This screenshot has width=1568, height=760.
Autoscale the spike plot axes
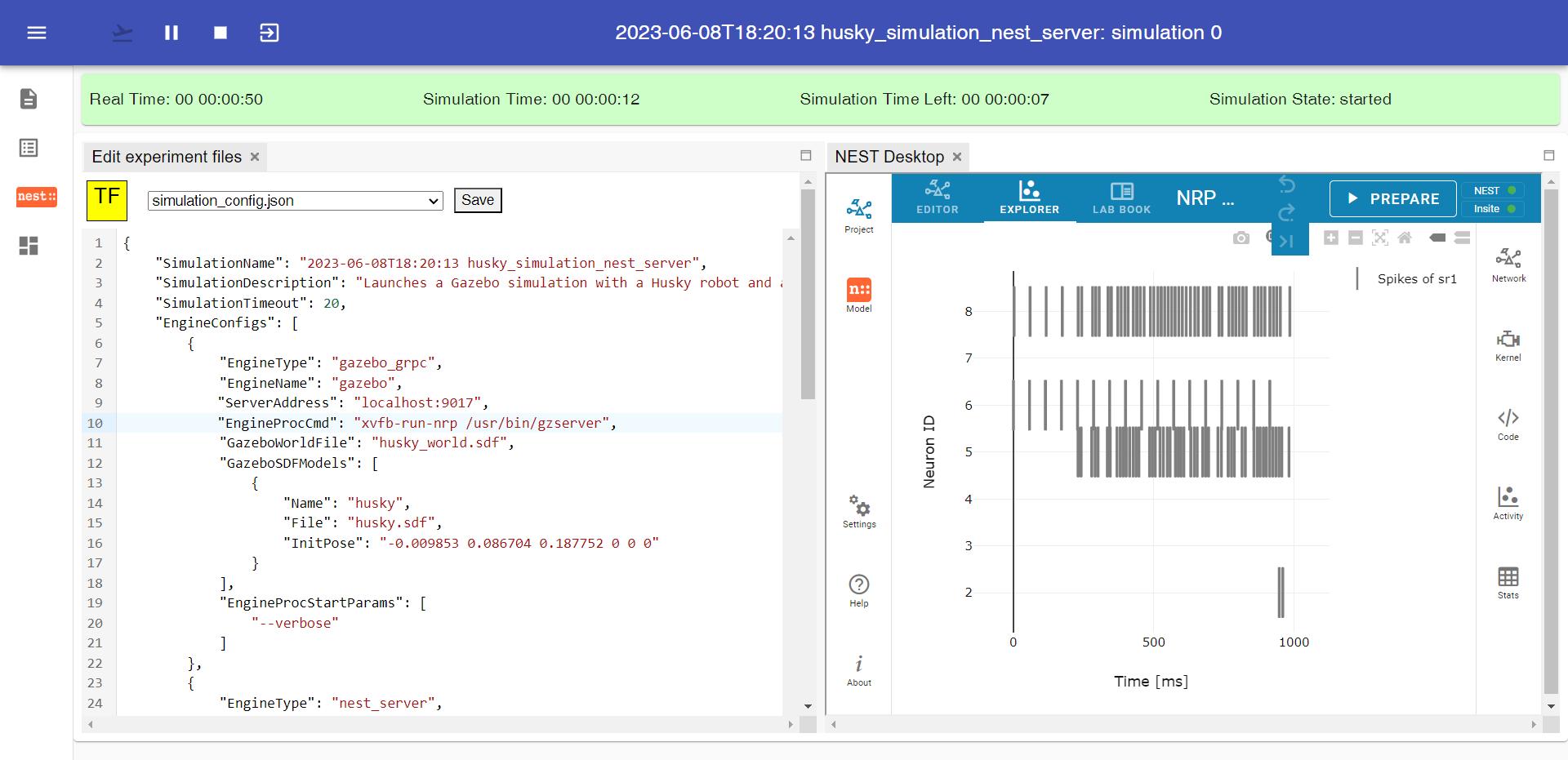(1380, 238)
